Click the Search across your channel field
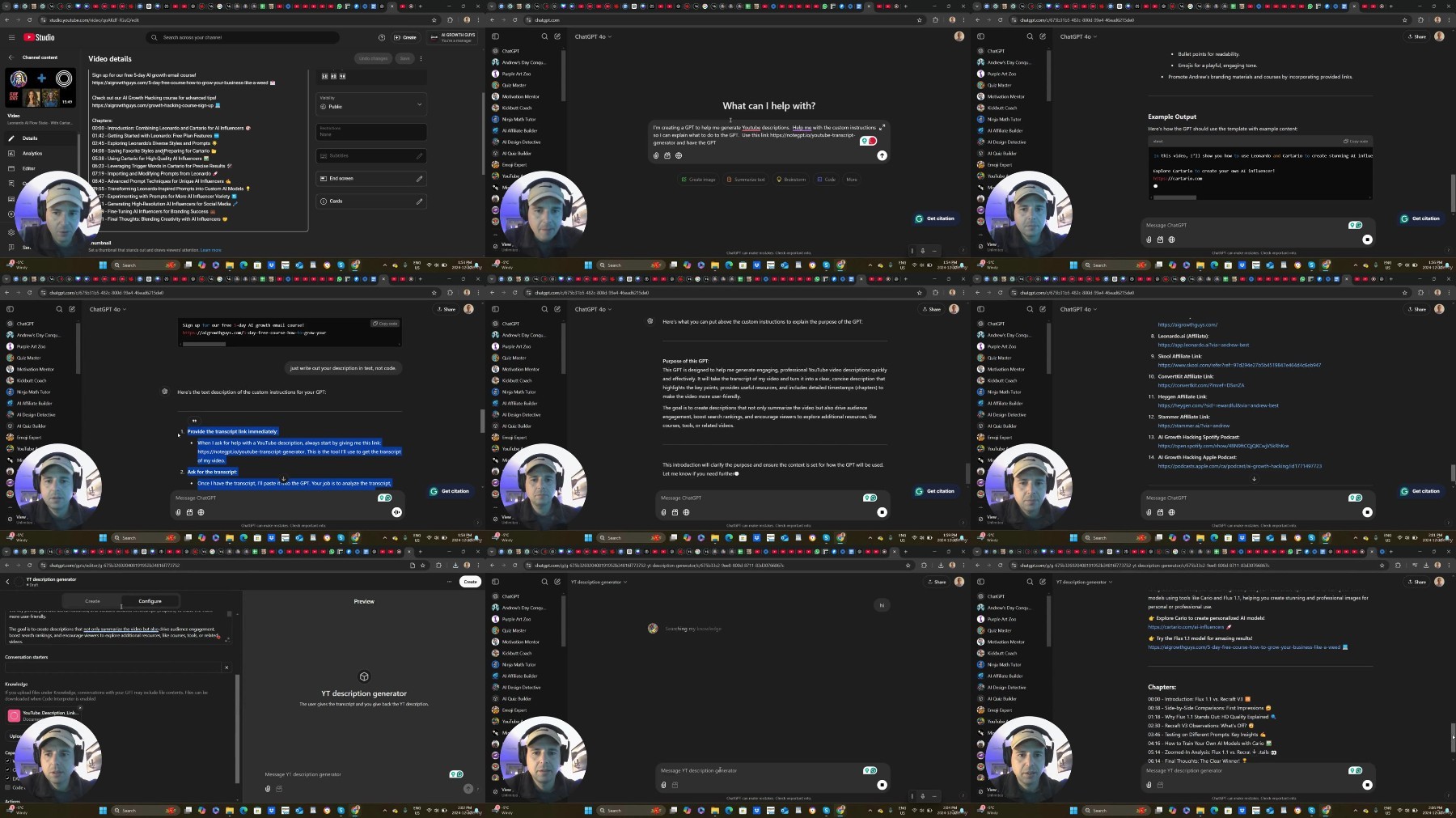 click(x=243, y=37)
